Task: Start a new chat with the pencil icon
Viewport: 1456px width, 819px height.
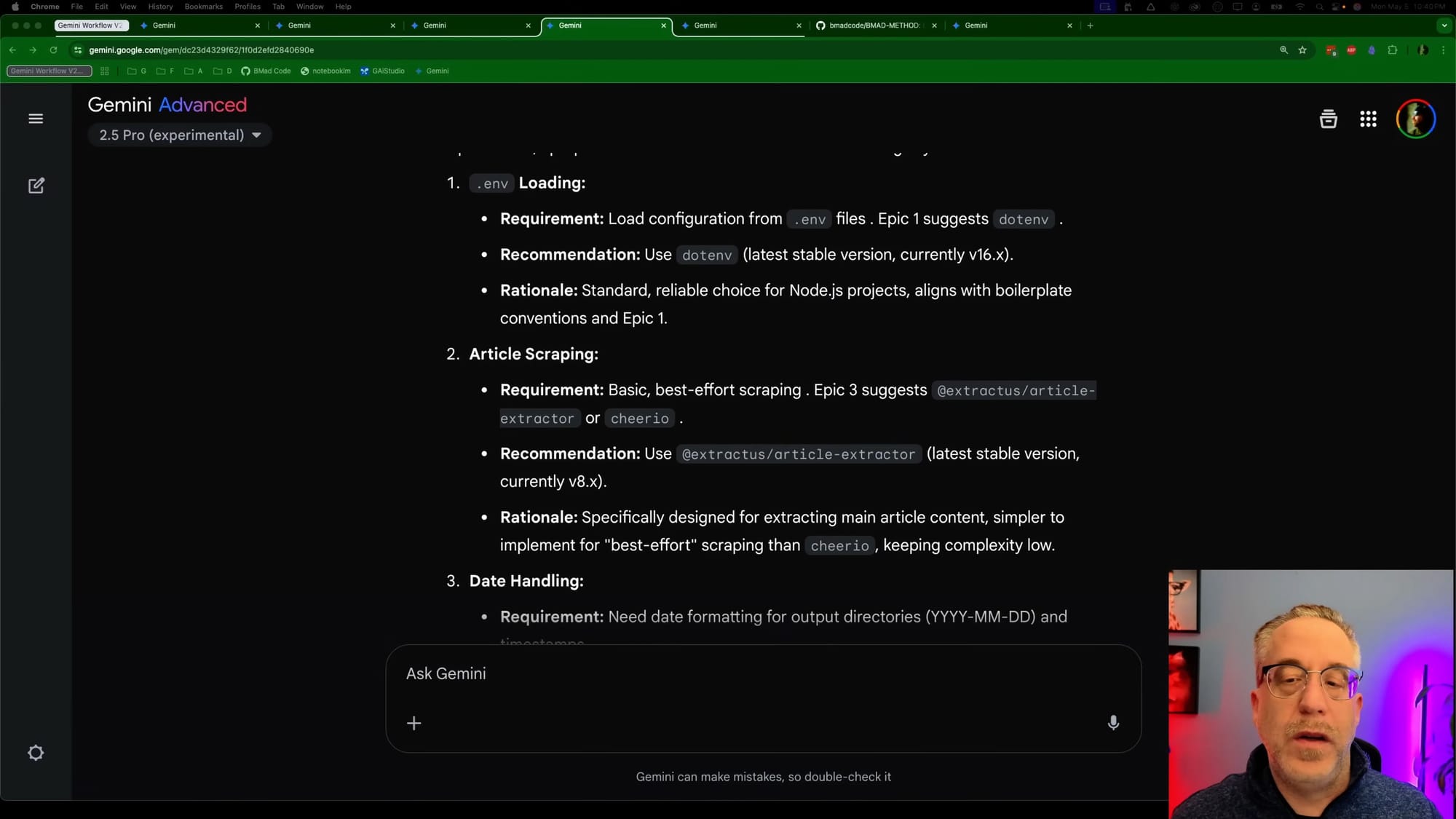Action: point(36,186)
